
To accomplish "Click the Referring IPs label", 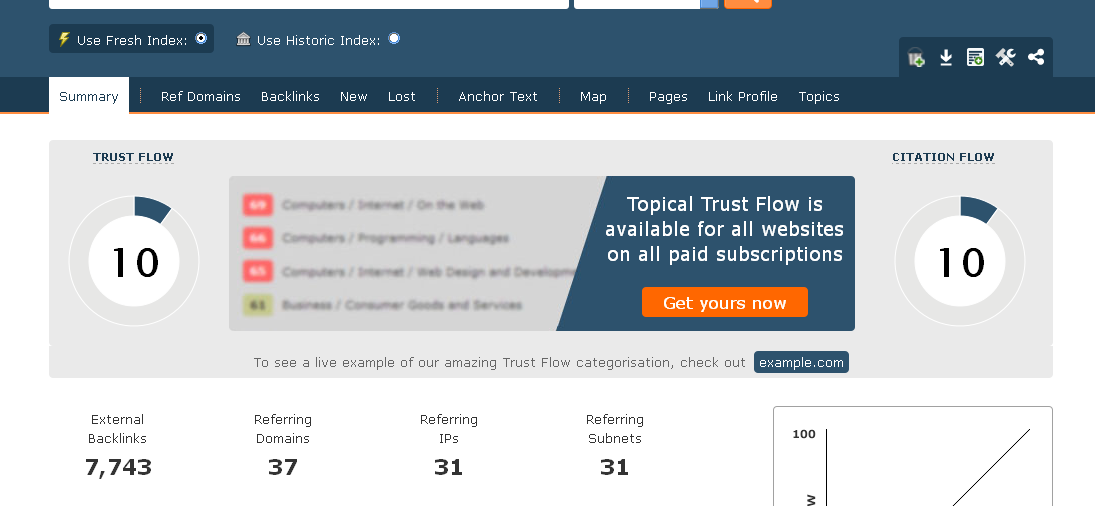I will pyautogui.click(x=448, y=429).
